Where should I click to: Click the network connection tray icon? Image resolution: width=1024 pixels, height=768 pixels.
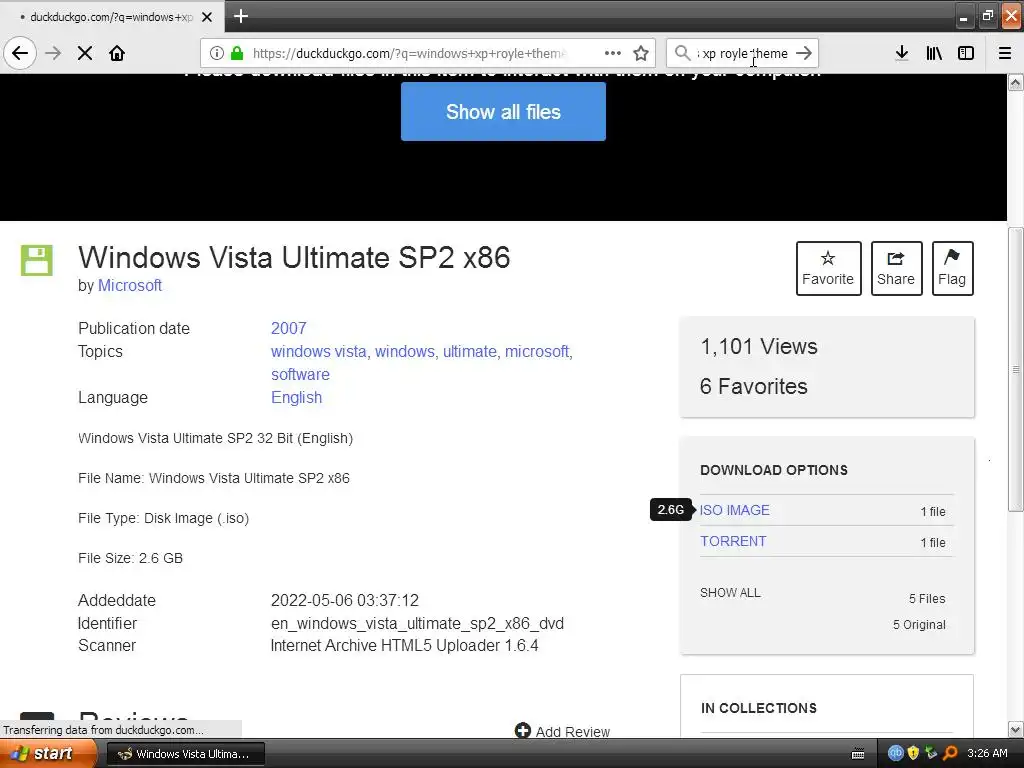(x=931, y=753)
